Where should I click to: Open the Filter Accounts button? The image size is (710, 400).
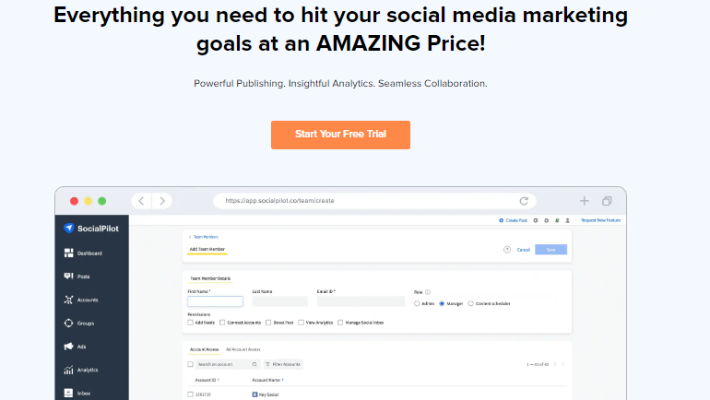[283, 364]
